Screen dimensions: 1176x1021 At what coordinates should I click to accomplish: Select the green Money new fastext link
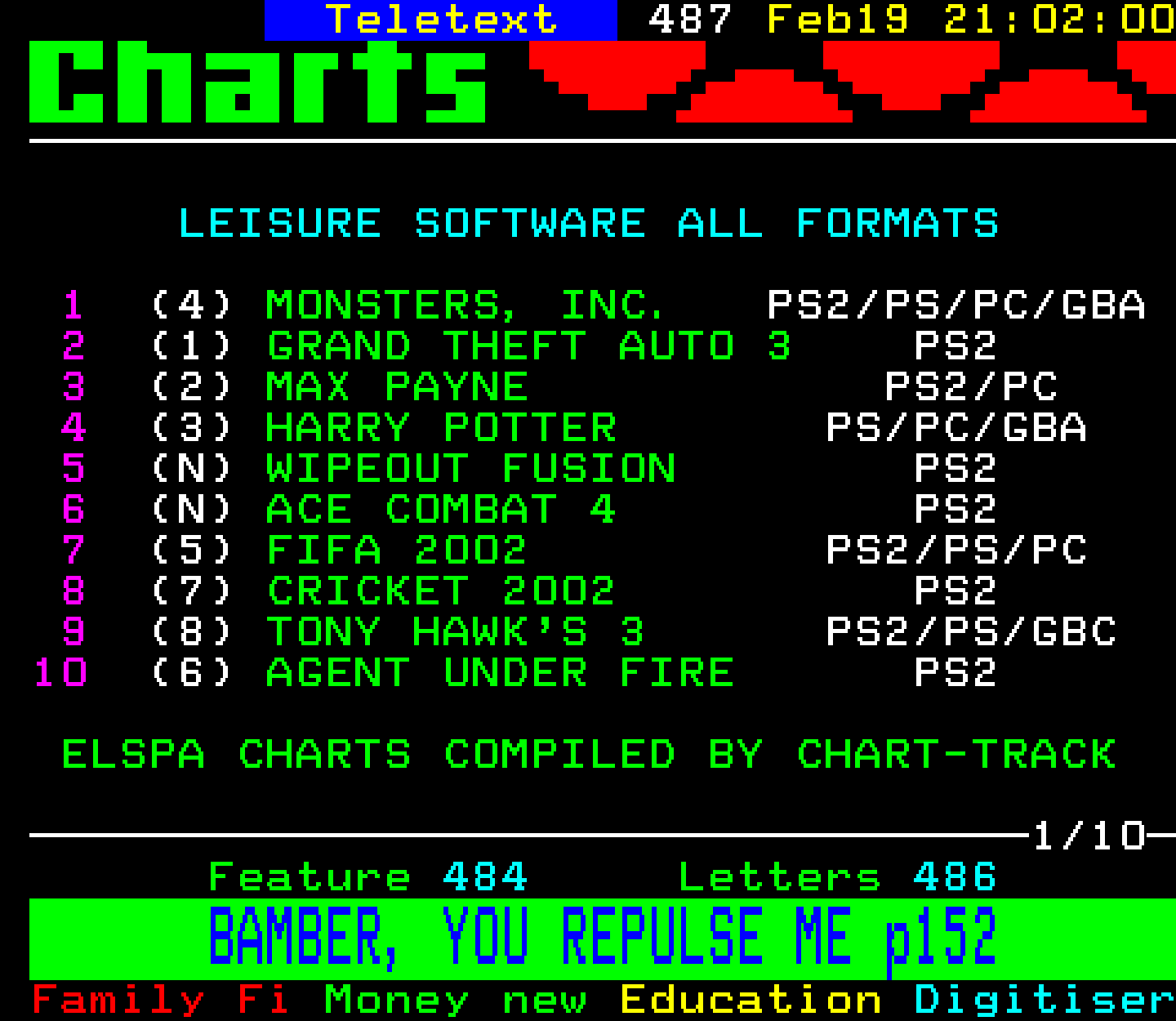pos(455,1000)
